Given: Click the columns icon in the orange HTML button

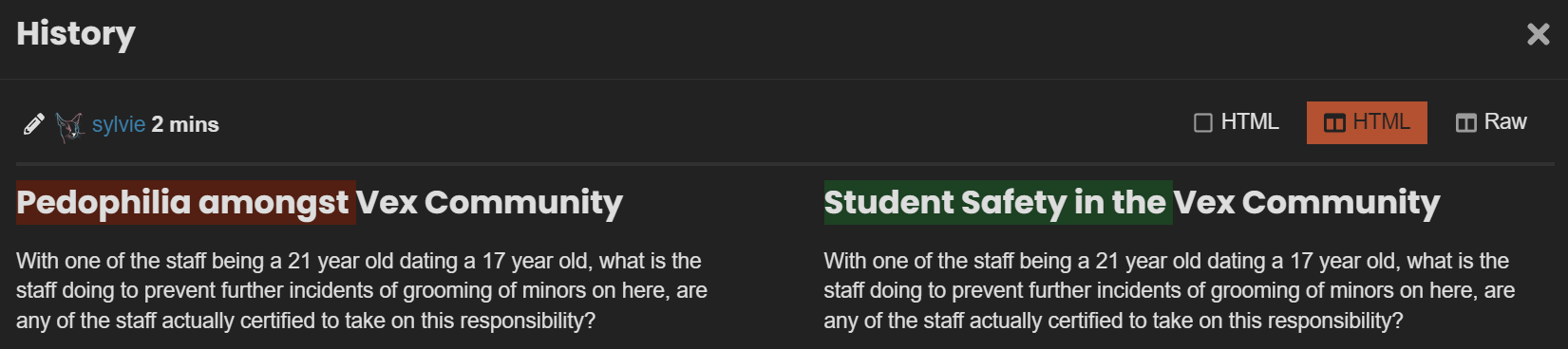Looking at the screenshot, I should [x=1334, y=123].
